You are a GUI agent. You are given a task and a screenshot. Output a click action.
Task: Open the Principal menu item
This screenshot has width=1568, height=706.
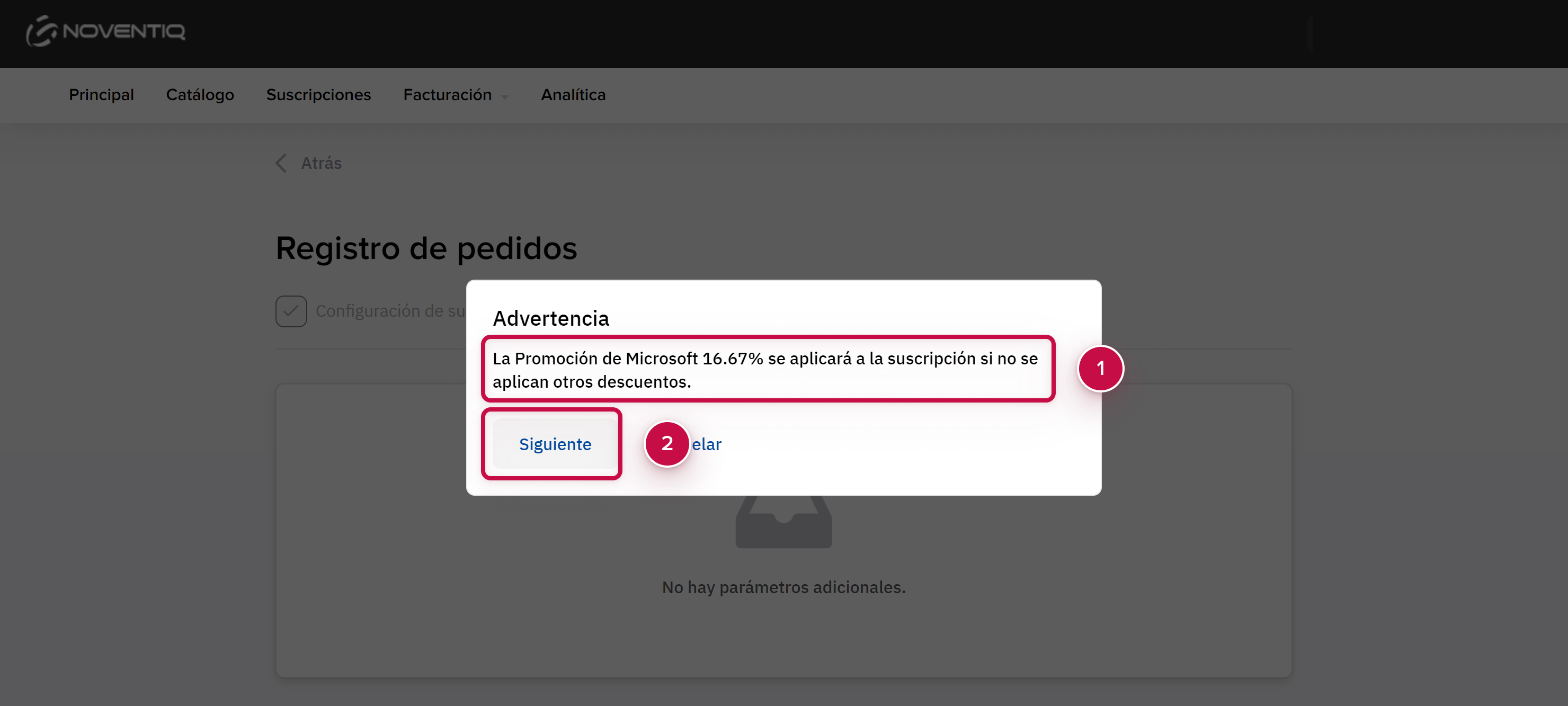pyautogui.click(x=101, y=95)
